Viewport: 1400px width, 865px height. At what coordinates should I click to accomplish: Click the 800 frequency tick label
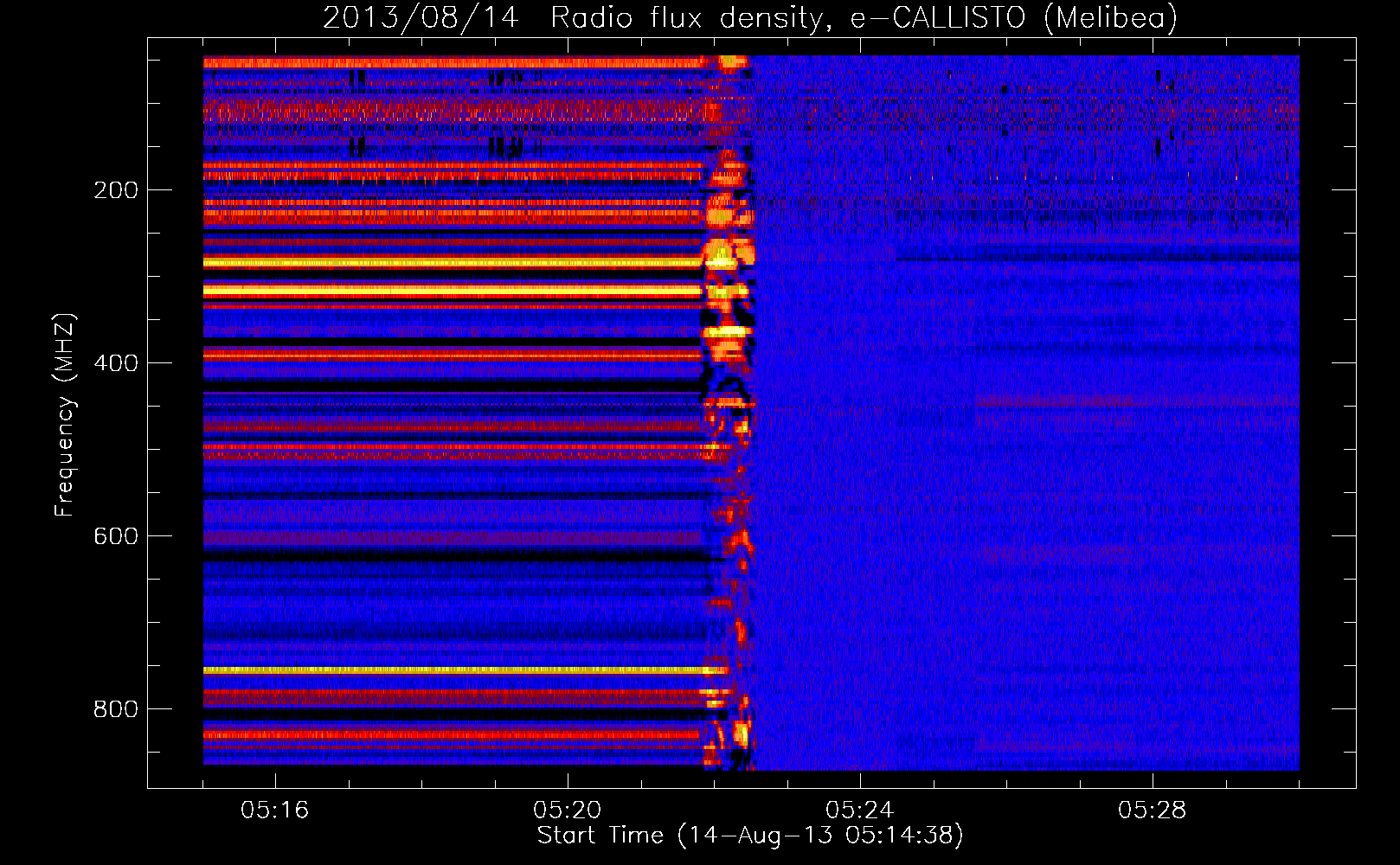116,709
